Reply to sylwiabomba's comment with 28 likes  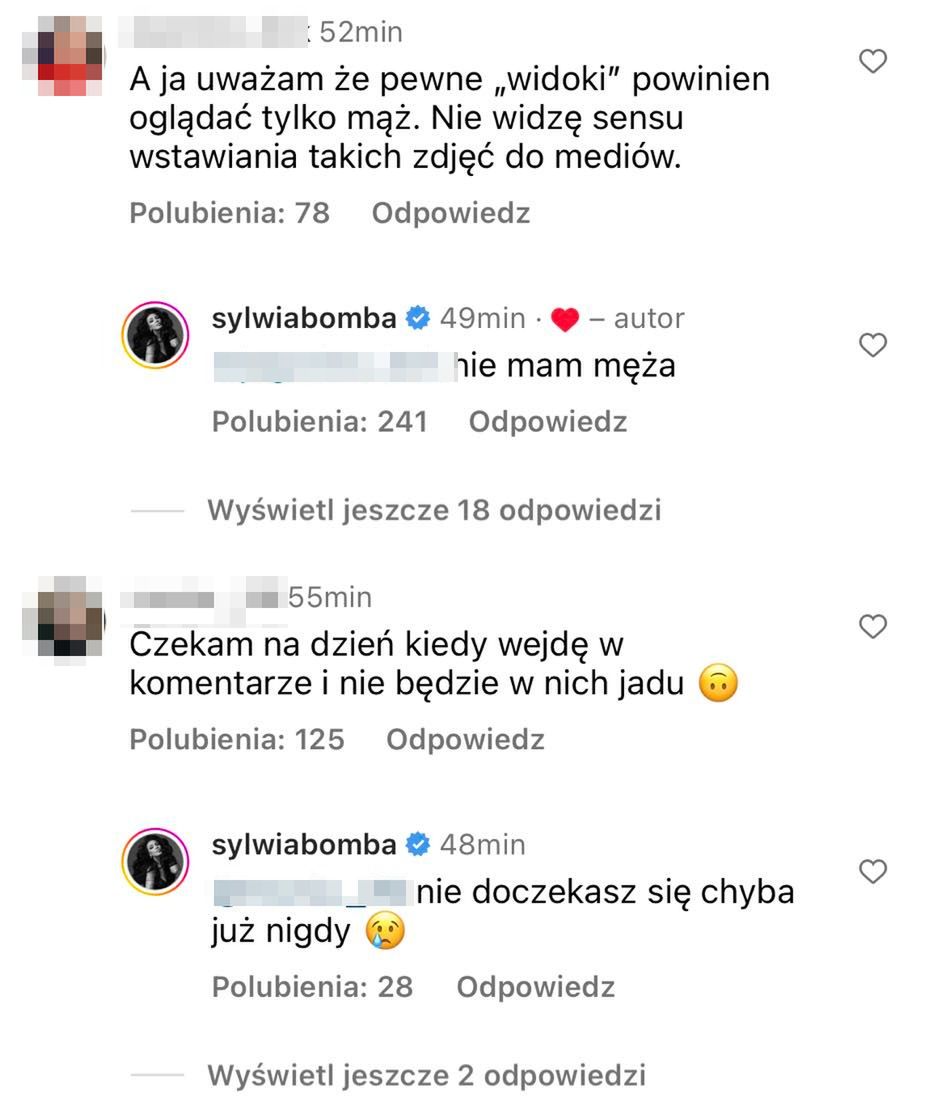click(535, 987)
